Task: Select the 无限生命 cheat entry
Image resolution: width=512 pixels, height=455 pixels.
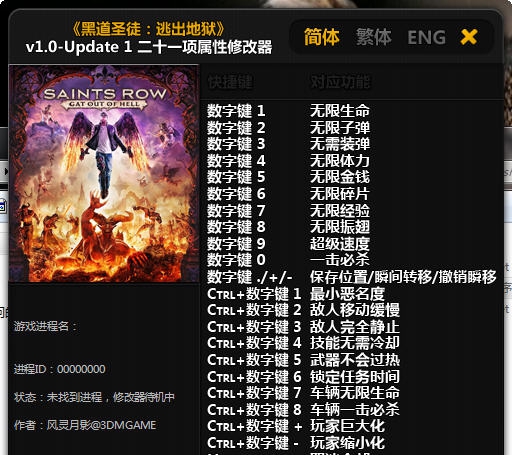Action: click(x=340, y=111)
